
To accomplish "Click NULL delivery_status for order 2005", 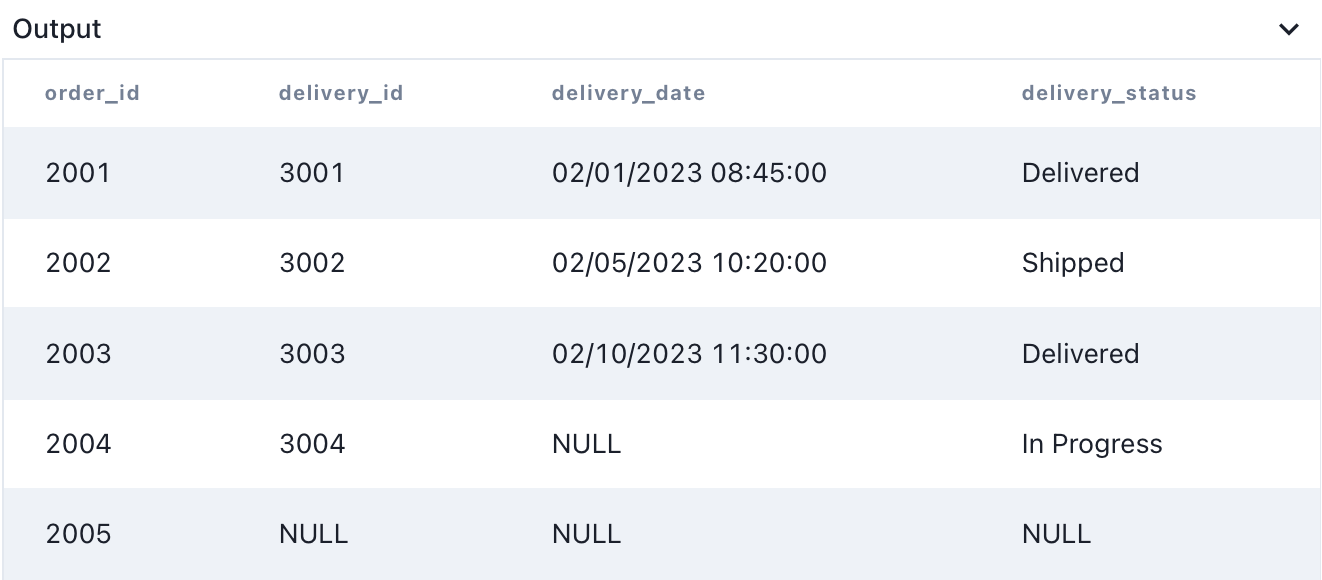I will coord(1056,534).
